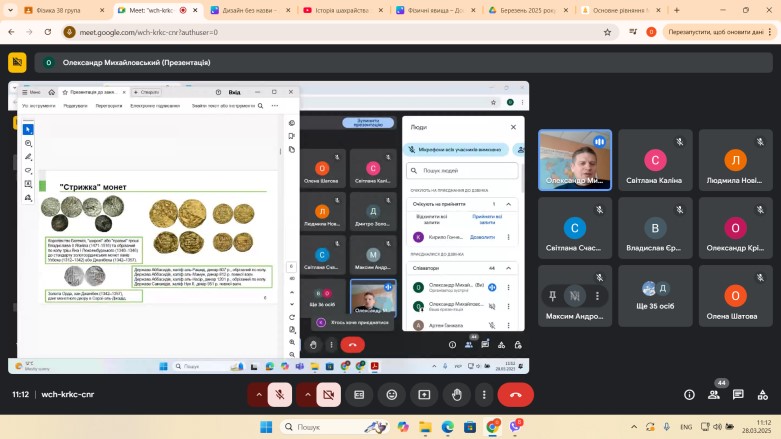781x439 pixels.
Task: Open the meeting details info icon
Action: pyautogui.click(x=689, y=395)
